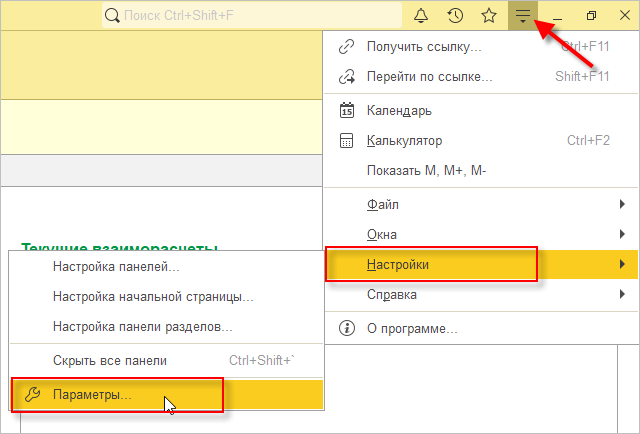Choose Перейти по ссылке menu entry
This screenshot has width=640, height=434.
[x=430, y=76]
